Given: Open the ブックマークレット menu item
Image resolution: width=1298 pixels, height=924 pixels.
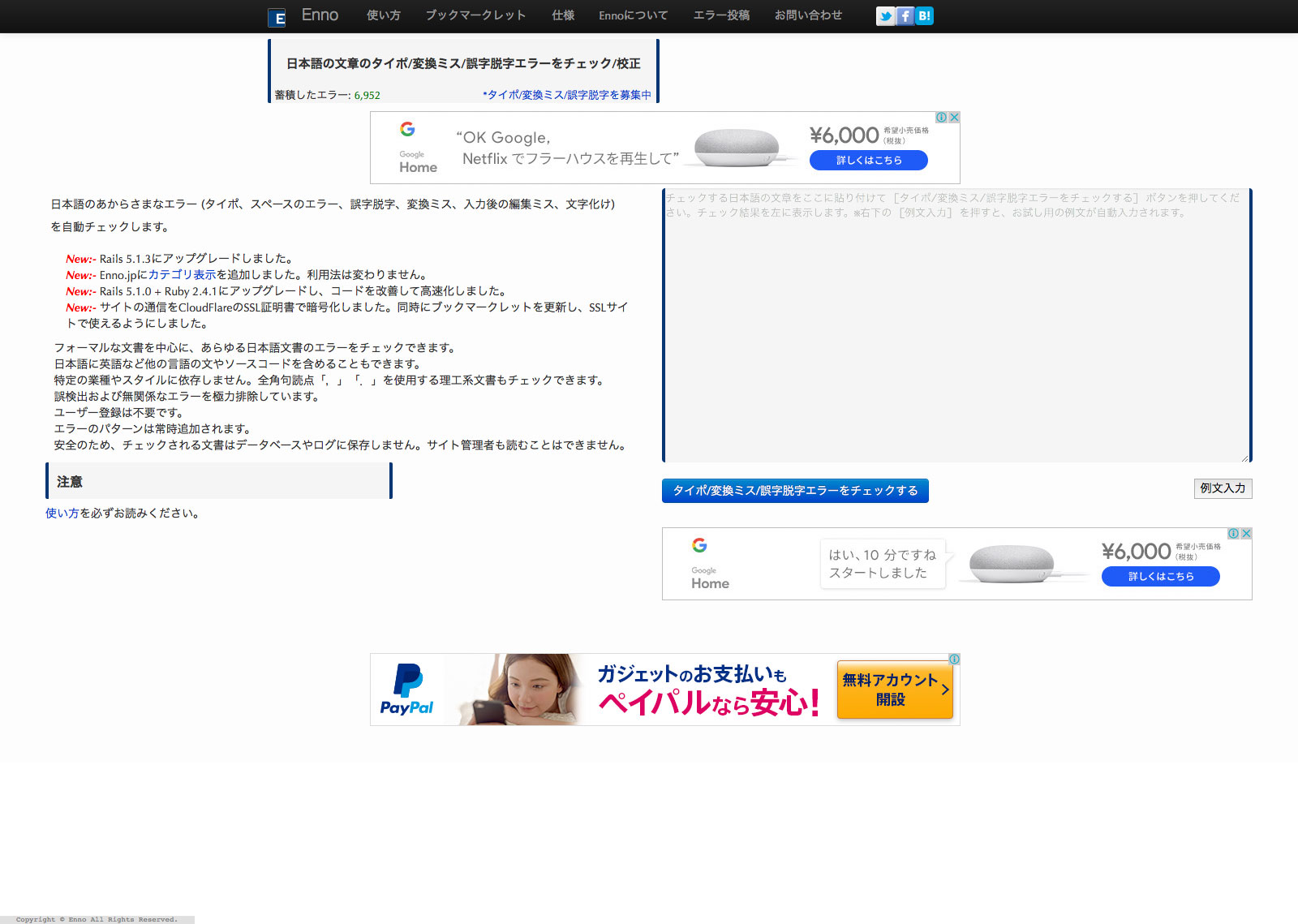Looking at the screenshot, I should (x=475, y=15).
